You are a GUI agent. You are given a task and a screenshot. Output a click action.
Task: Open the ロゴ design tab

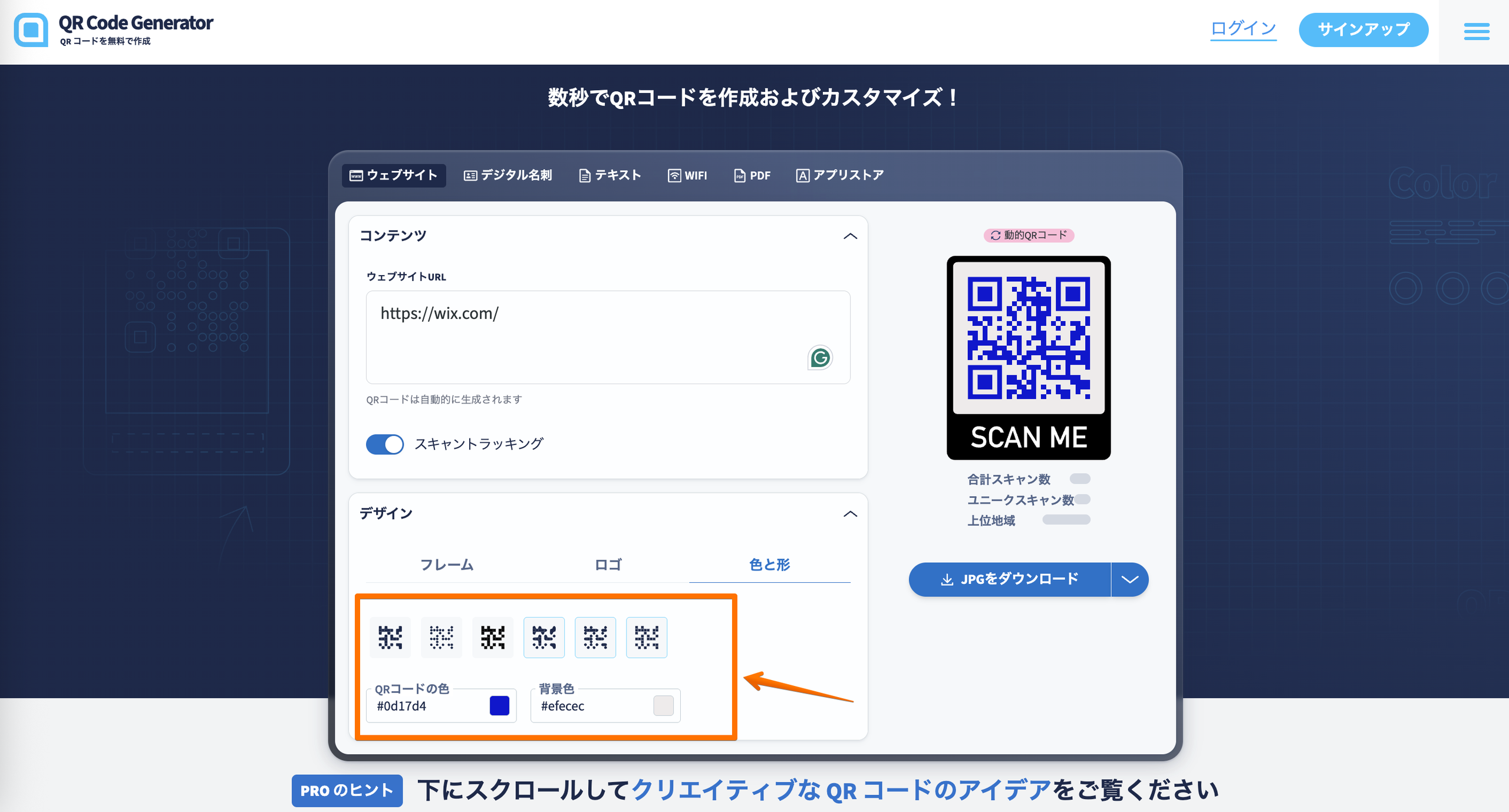coord(608,565)
